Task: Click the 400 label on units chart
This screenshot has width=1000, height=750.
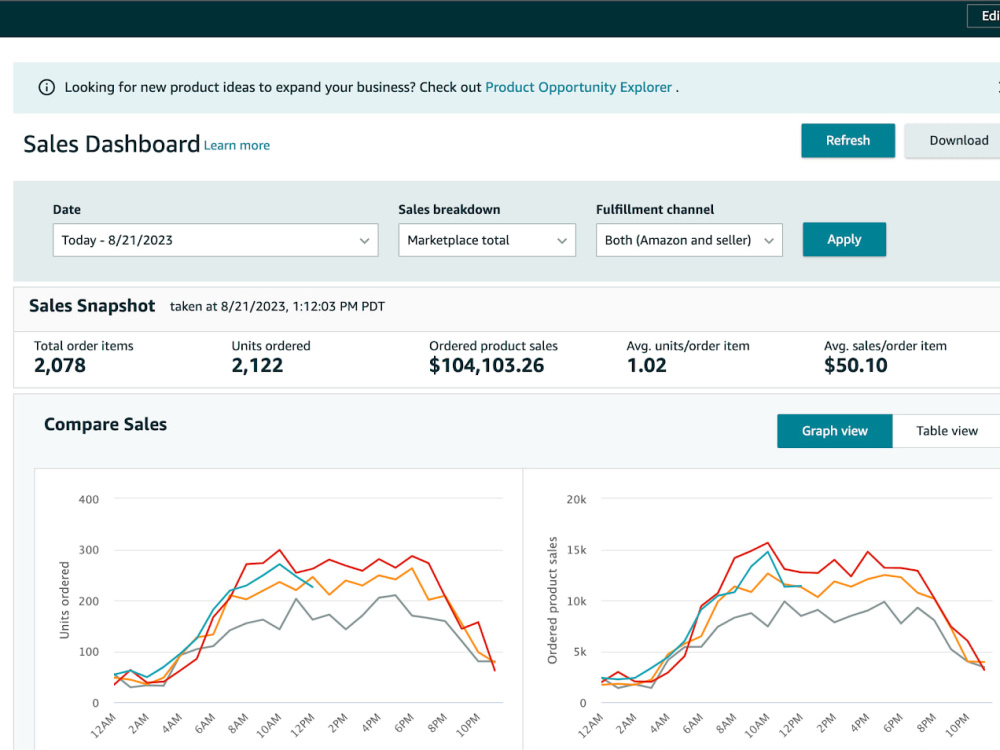Action: coord(89,499)
